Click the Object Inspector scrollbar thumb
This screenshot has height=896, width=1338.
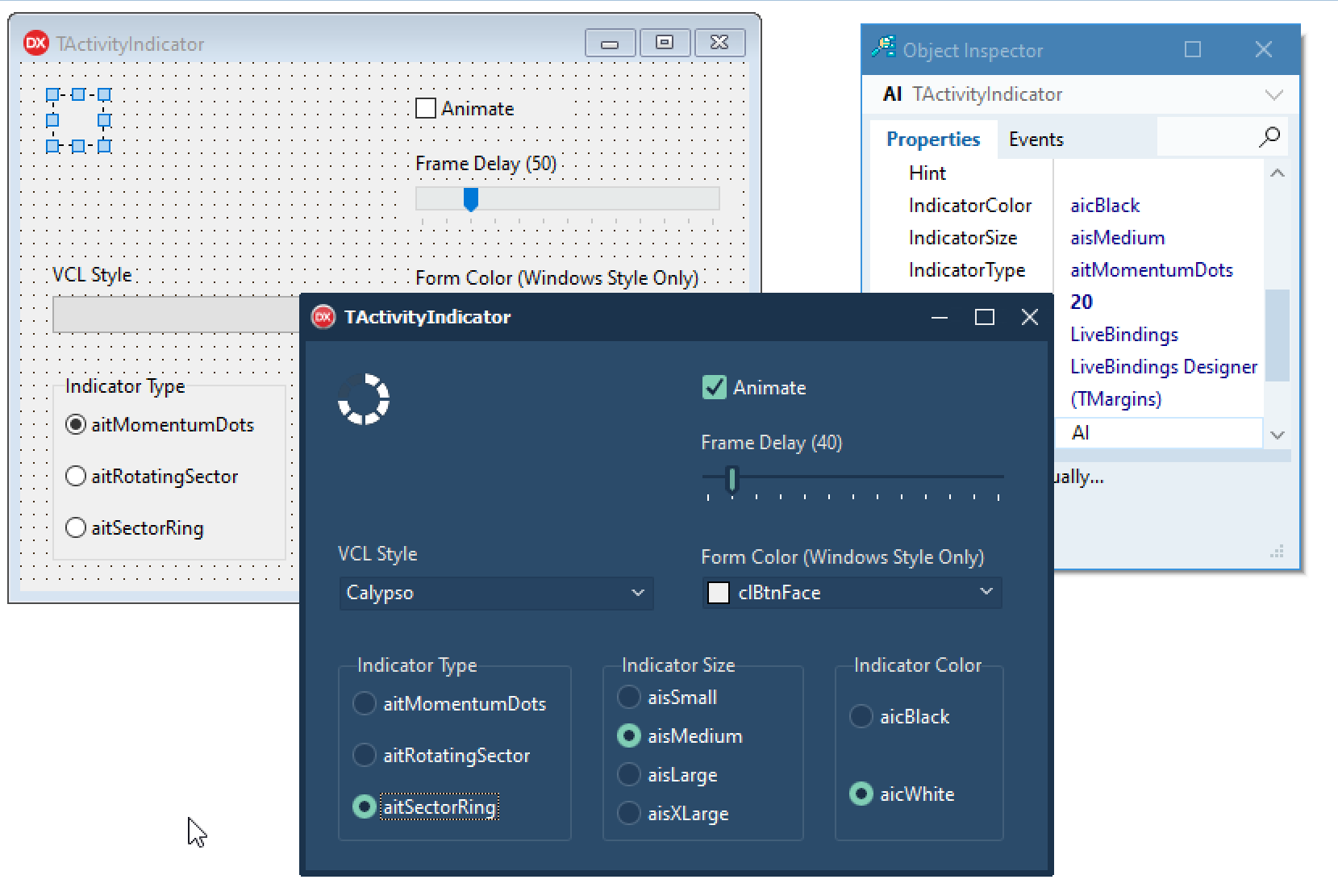[1278, 335]
